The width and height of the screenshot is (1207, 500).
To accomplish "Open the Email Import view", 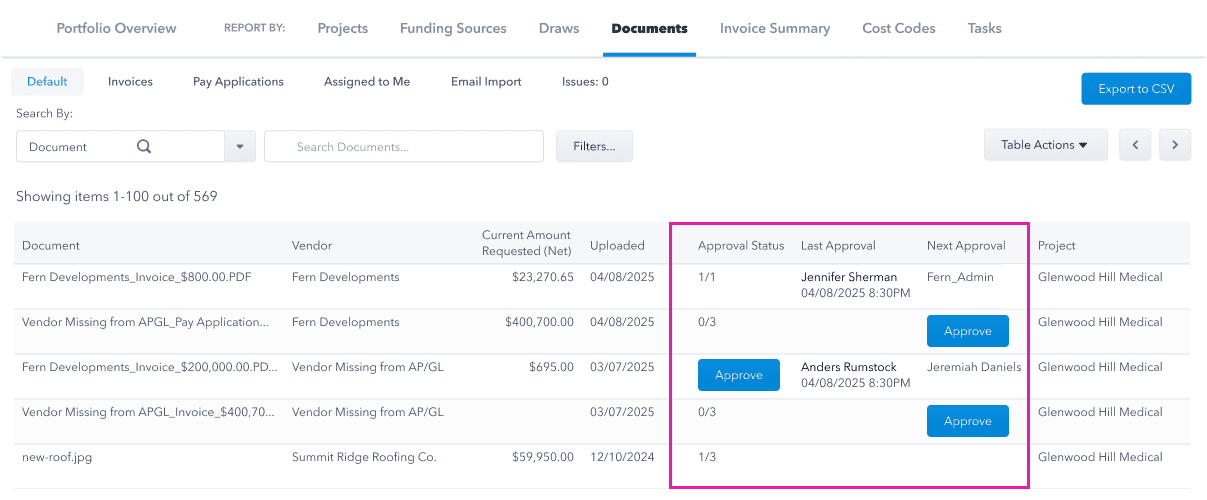I will pyautogui.click(x=486, y=82).
